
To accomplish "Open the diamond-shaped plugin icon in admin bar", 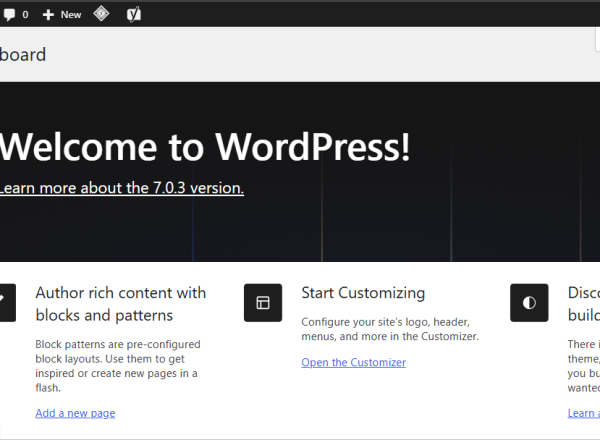I will tap(101, 14).
